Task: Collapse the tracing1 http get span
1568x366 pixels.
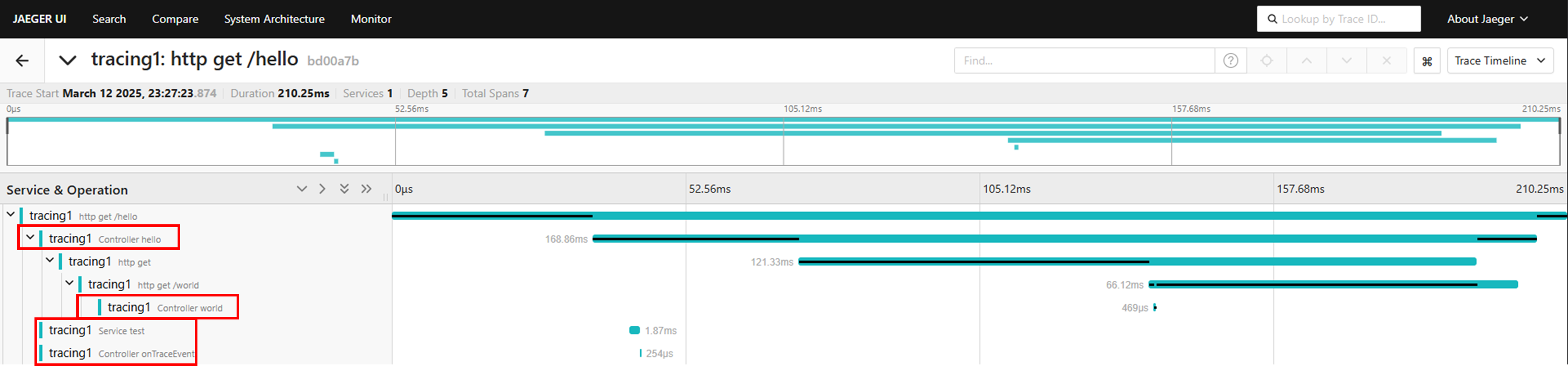Action: click(50, 260)
